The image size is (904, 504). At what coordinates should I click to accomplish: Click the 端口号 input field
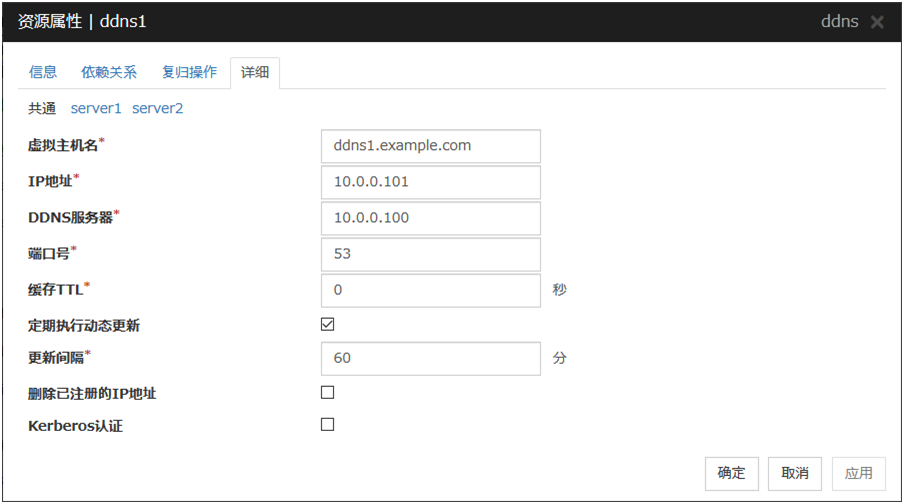[x=431, y=254]
